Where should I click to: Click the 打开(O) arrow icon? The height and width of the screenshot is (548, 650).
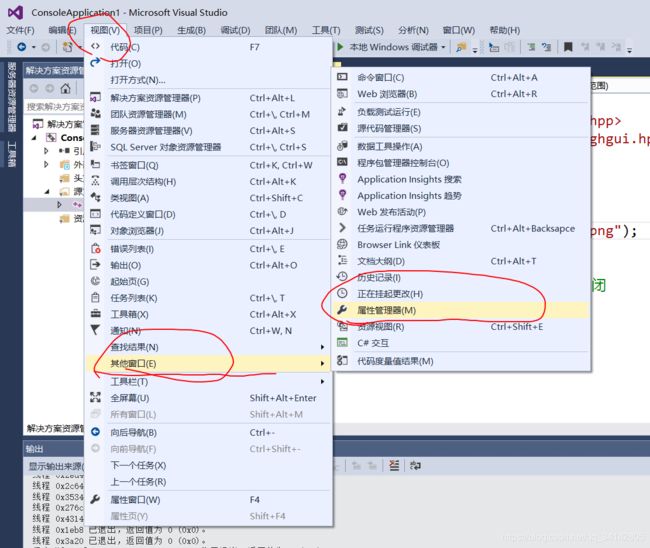point(95,63)
